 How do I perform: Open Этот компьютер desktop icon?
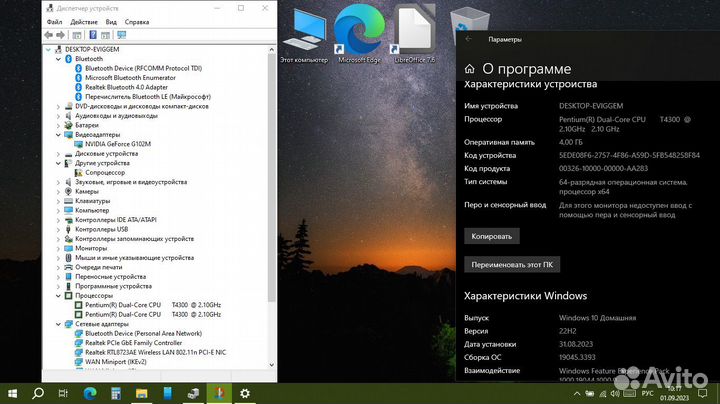(304, 36)
